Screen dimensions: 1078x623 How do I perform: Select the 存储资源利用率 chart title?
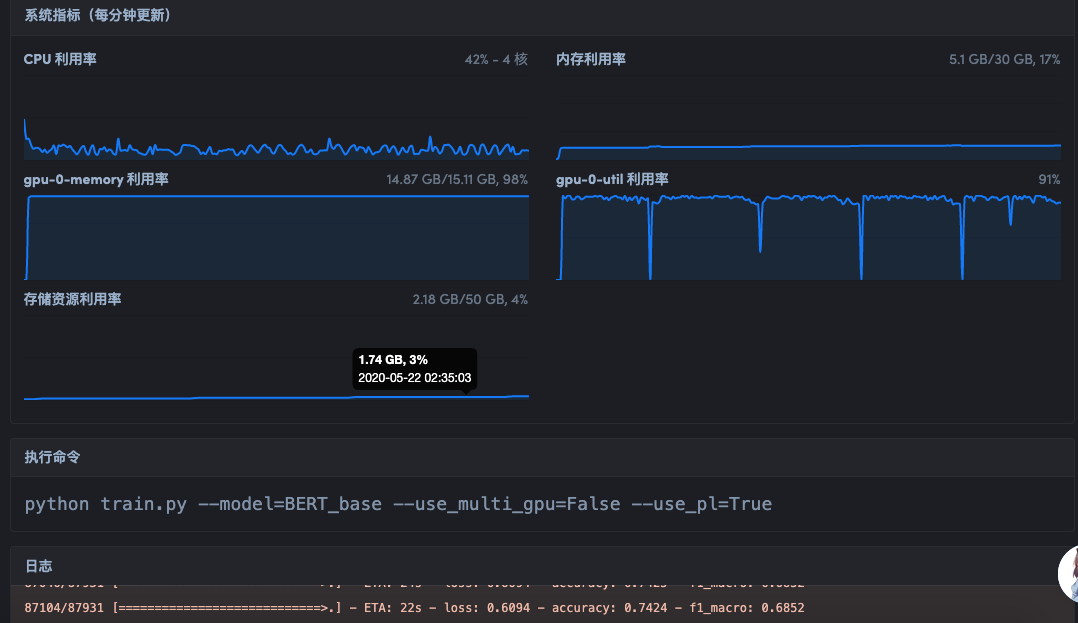tap(73, 300)
